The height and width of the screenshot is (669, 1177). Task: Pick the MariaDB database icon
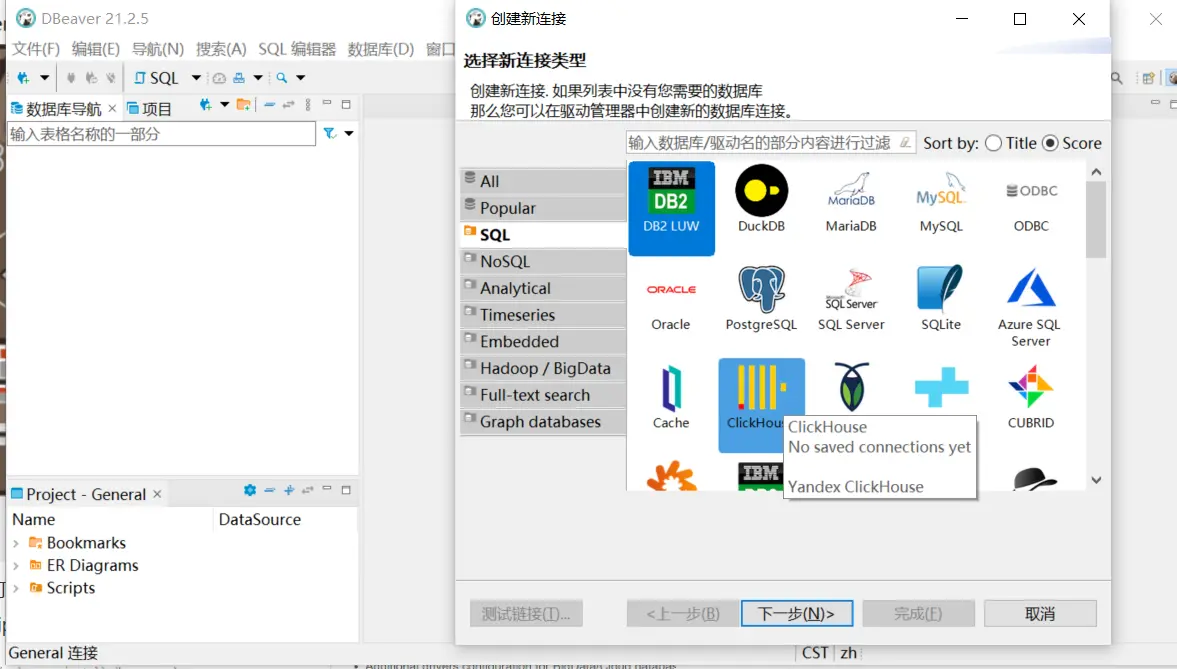(850, 199)
